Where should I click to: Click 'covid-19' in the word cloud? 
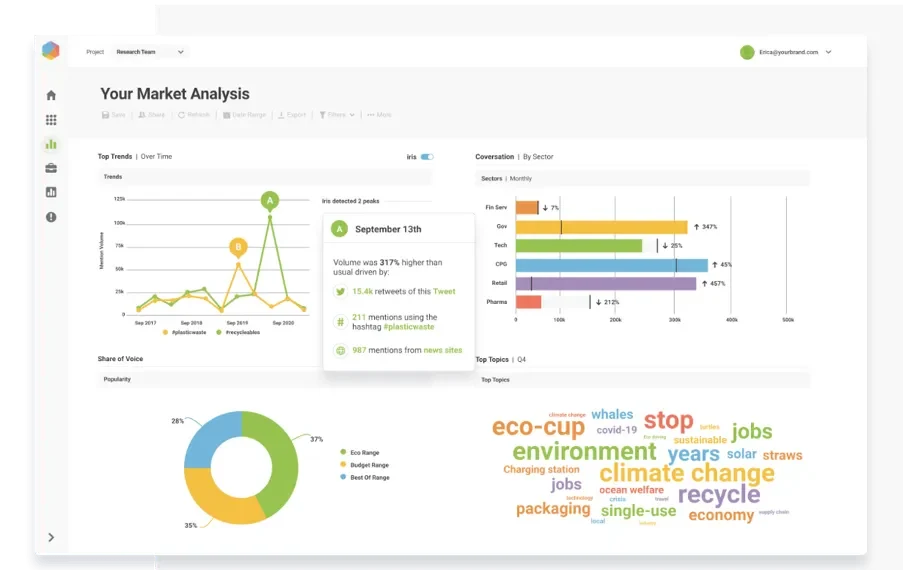point(616,430)
